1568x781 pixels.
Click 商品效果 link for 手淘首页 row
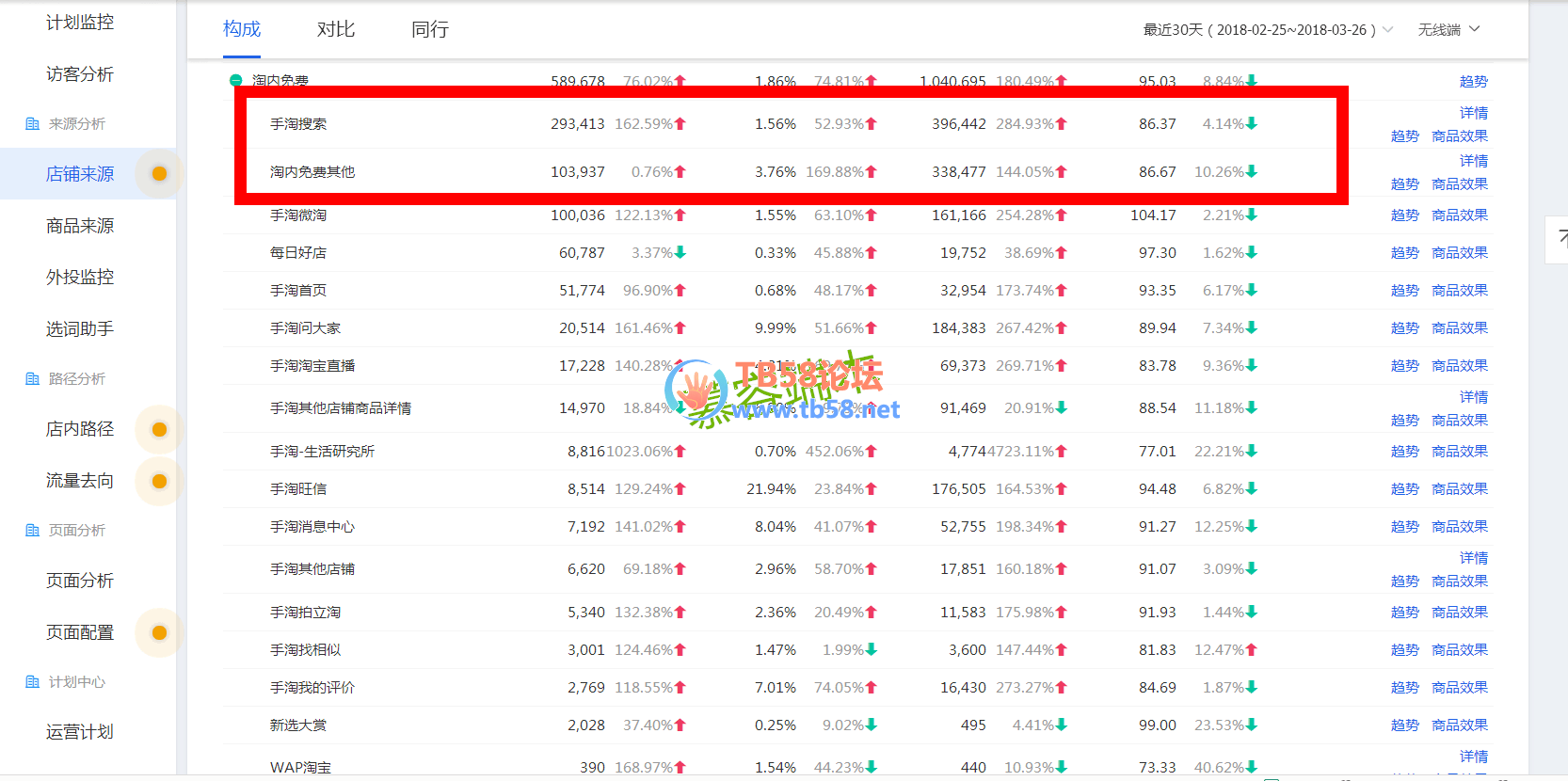point(1459,291)
